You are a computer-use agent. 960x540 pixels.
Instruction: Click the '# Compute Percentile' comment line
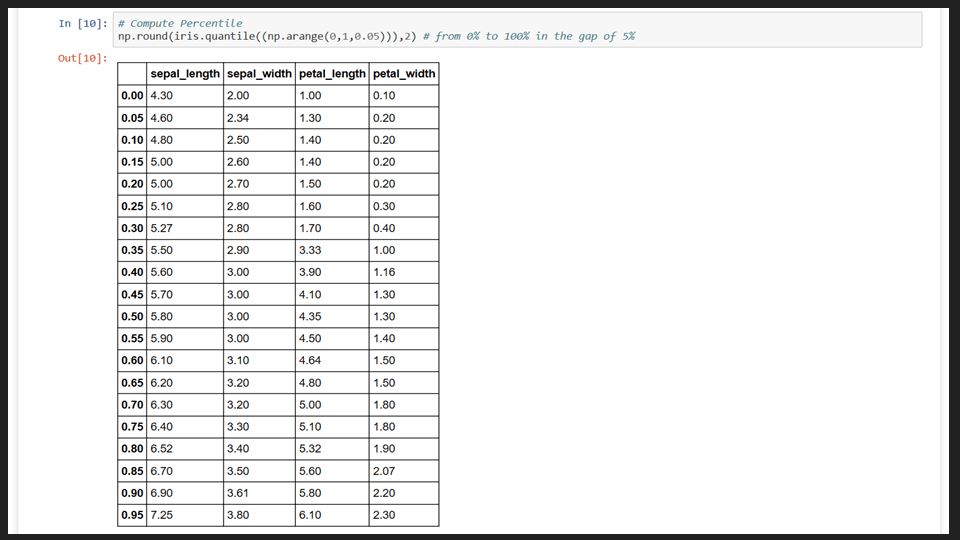180,23
